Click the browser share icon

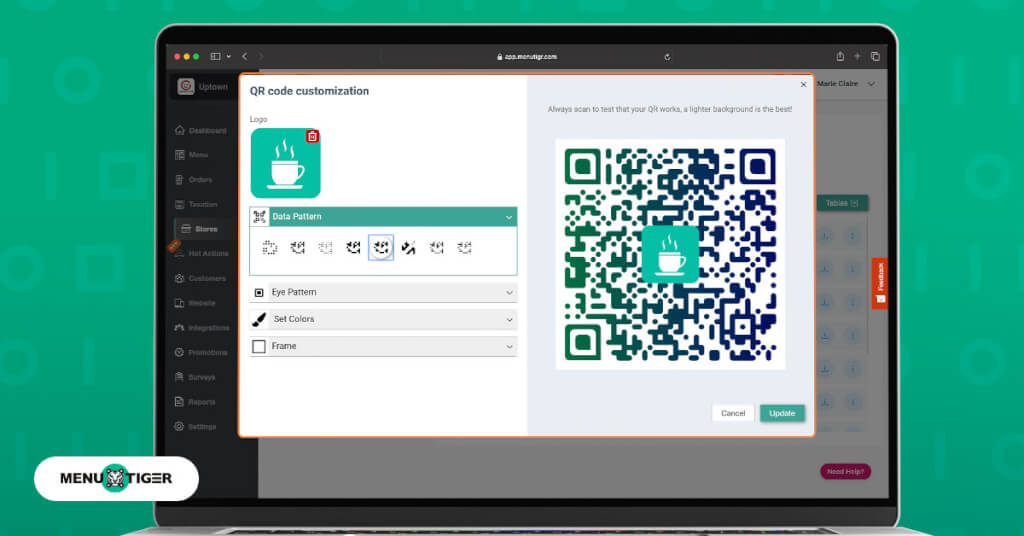[x=840, y=57]
